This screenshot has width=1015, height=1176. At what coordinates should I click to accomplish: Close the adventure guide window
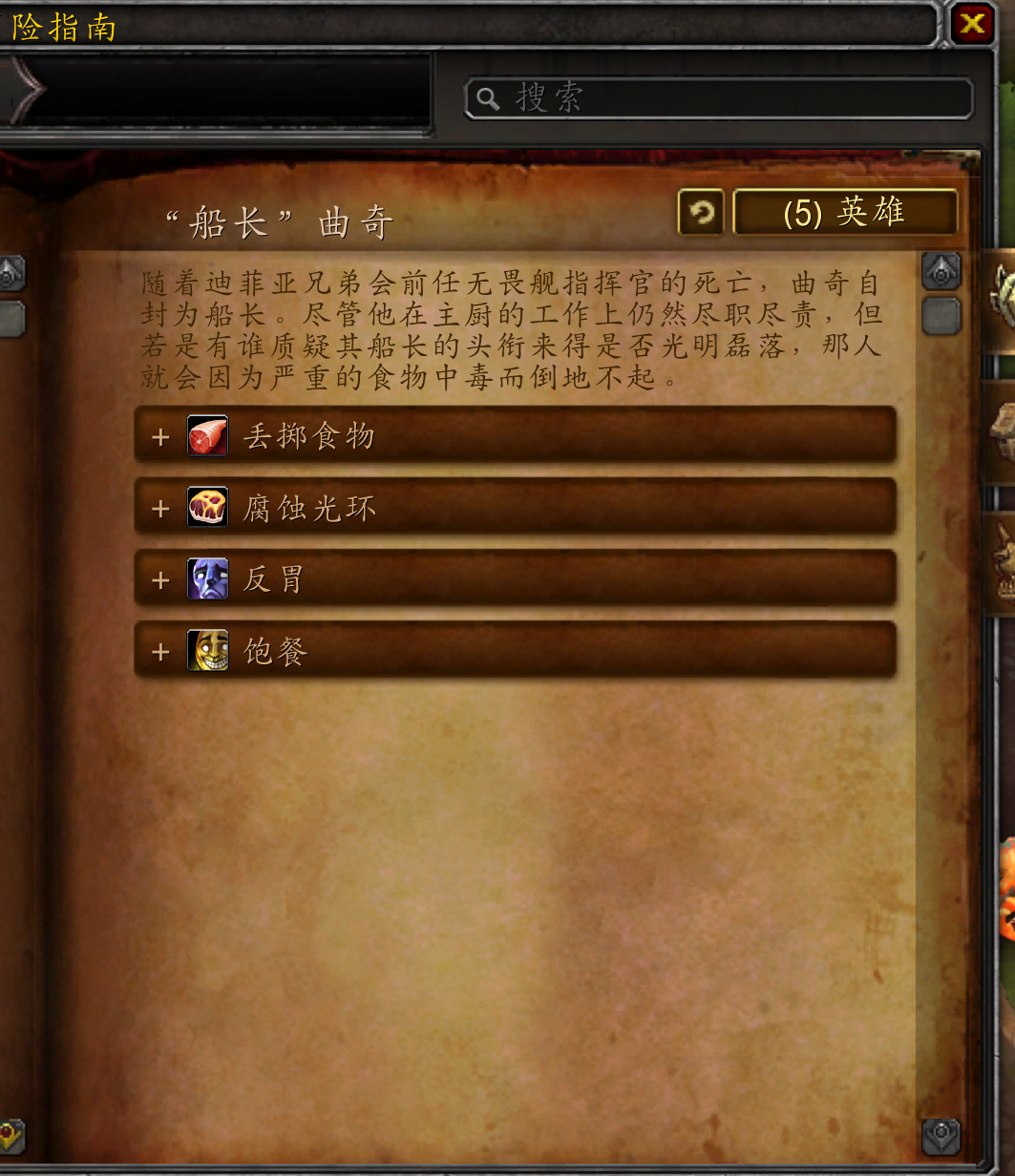point(972,23)
